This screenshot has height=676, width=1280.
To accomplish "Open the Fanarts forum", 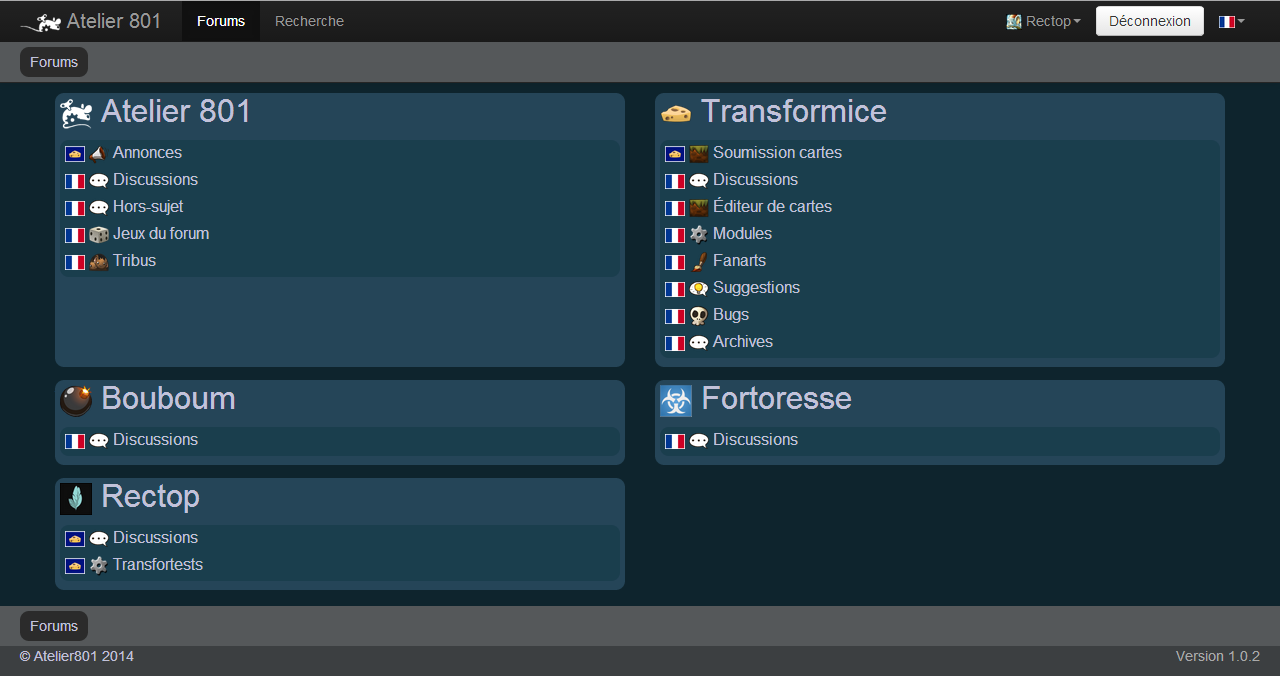I will pyautogui.click(x=739, y=261).
